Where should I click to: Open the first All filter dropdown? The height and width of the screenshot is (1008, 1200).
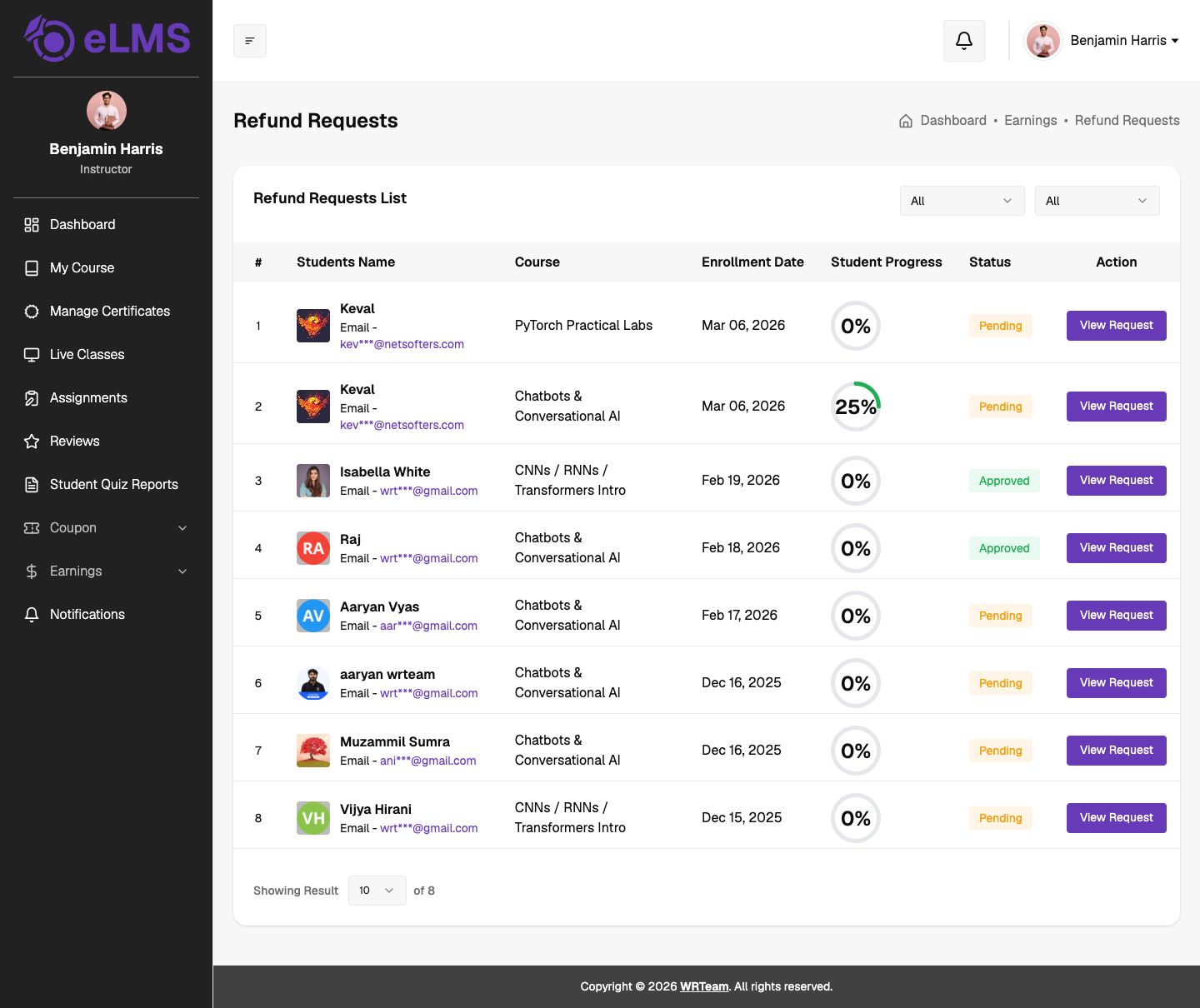(x=962, y=201)
